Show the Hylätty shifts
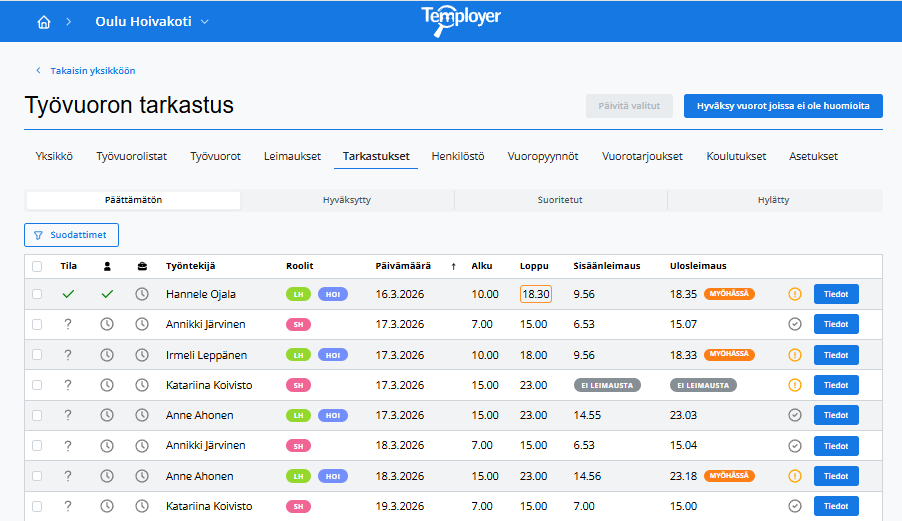 [774, 200]
